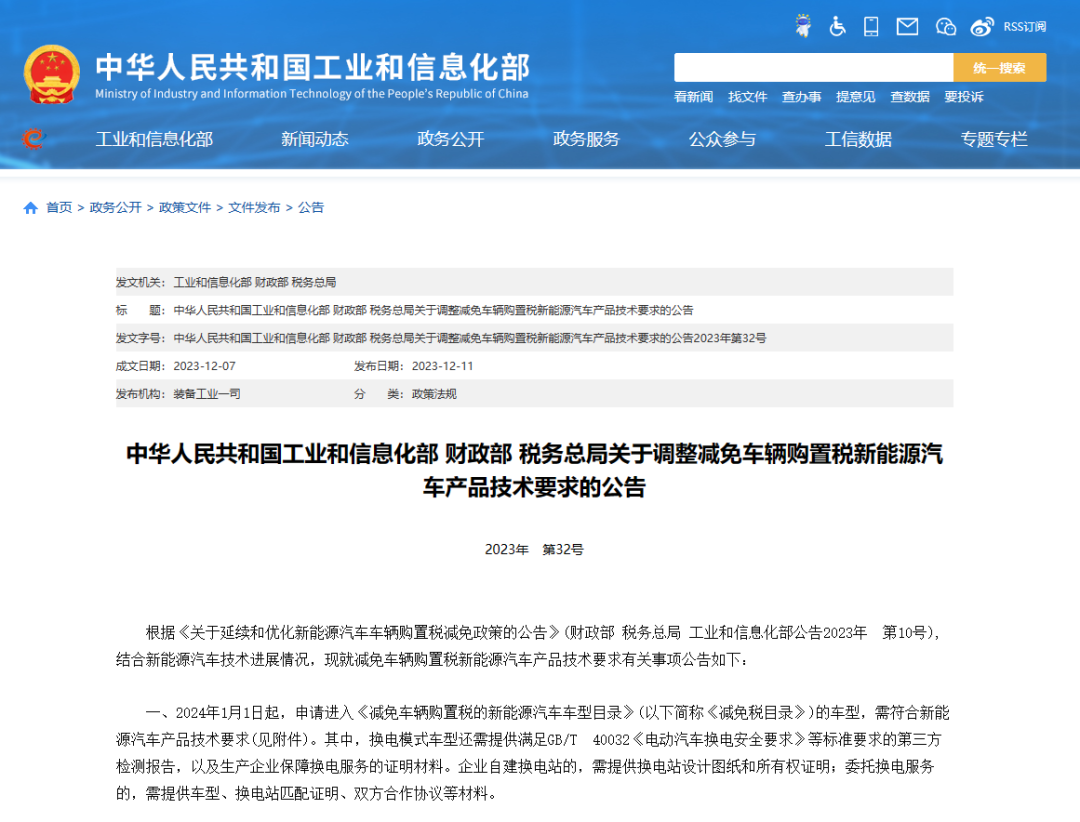
Task: Open the wheelchair accessibility icon
Action: pyautogui.click(x=837, y=26)
